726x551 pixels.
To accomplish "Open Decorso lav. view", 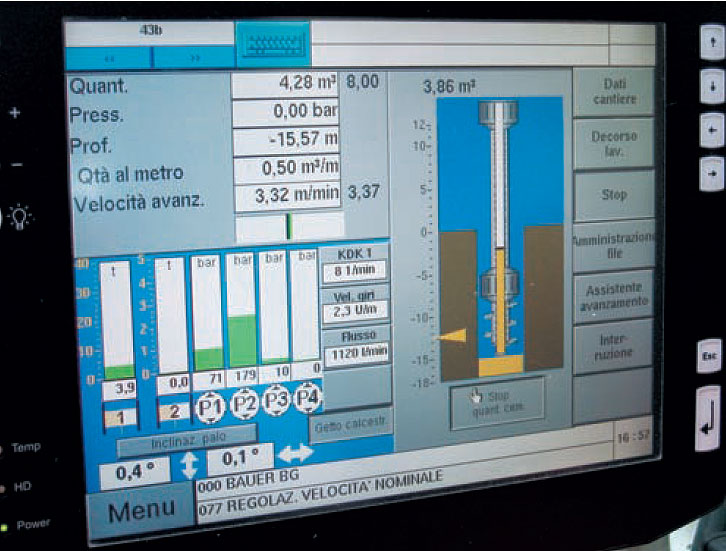I will (613, 143).
